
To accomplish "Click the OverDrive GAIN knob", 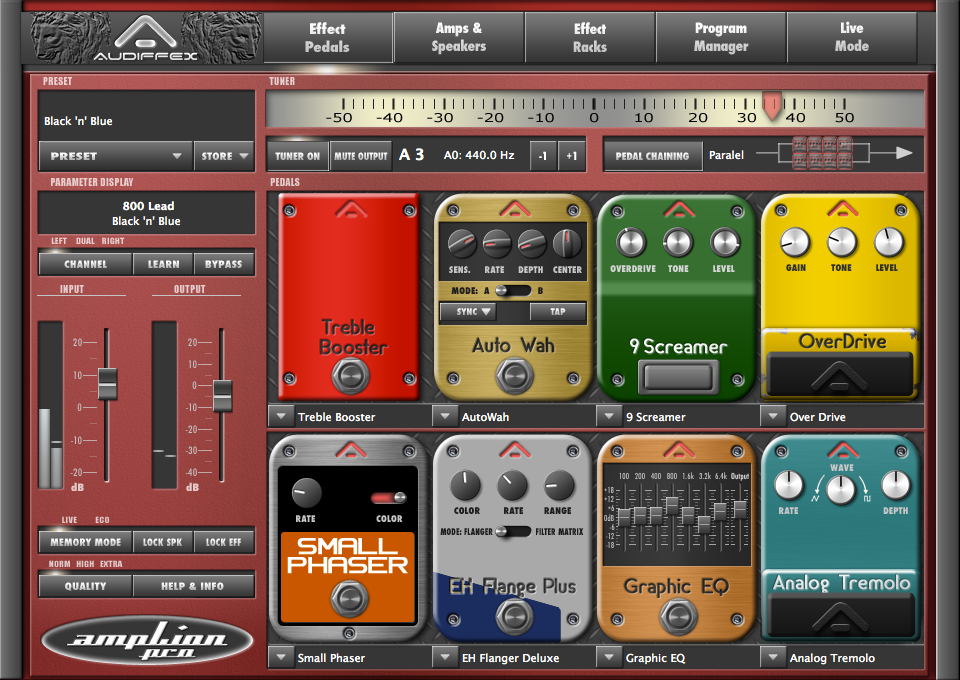I will point(795,242).
